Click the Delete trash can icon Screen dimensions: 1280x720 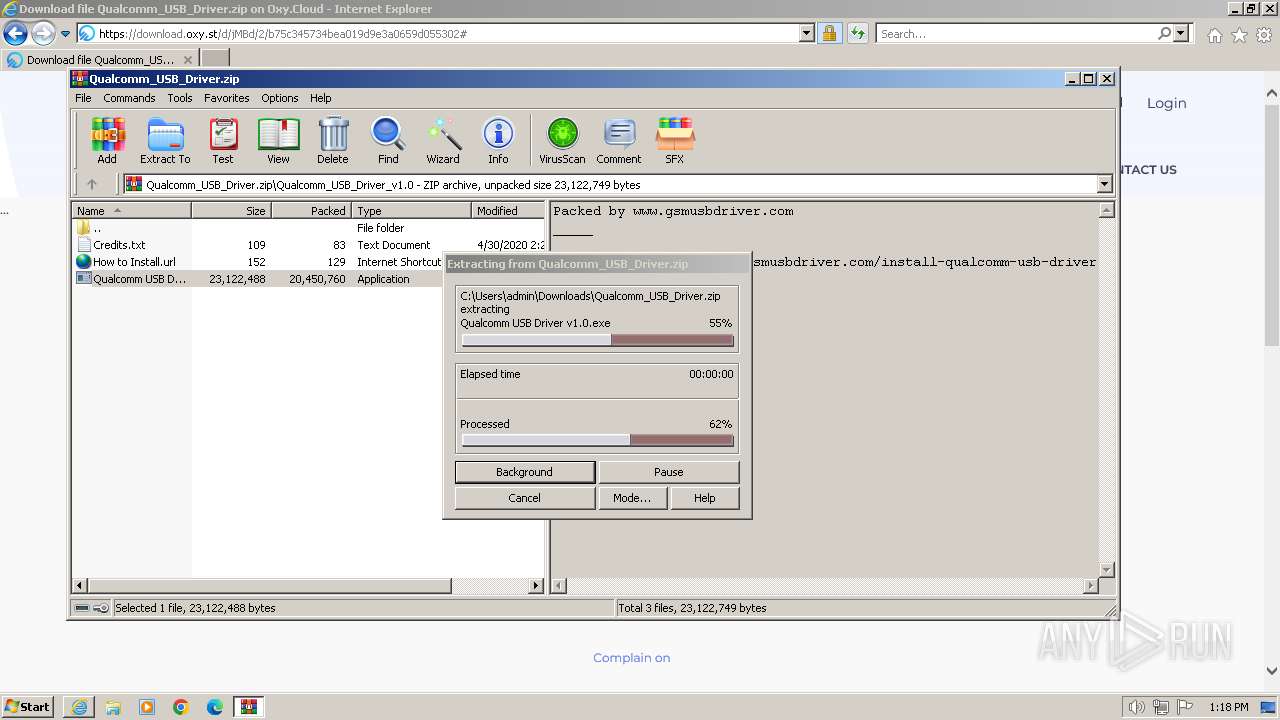click(x=333, y=140)
